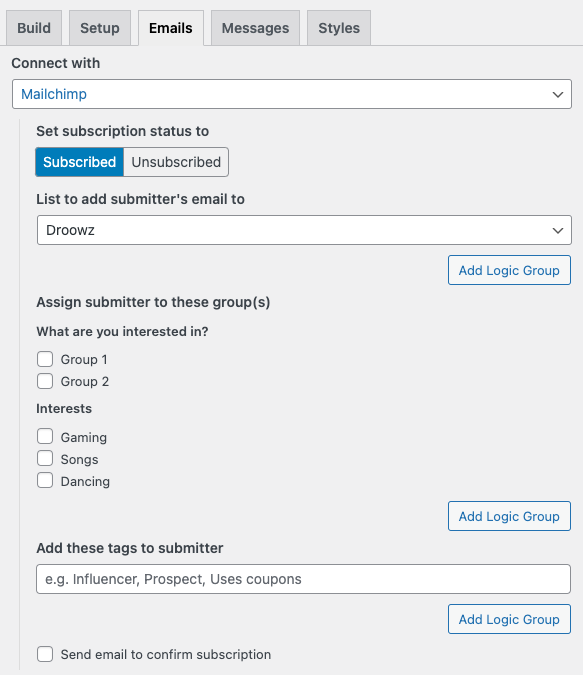
Task: Click Add Logic Group below list dropdown
Action: pyautogui.click(x=509, y=270)
